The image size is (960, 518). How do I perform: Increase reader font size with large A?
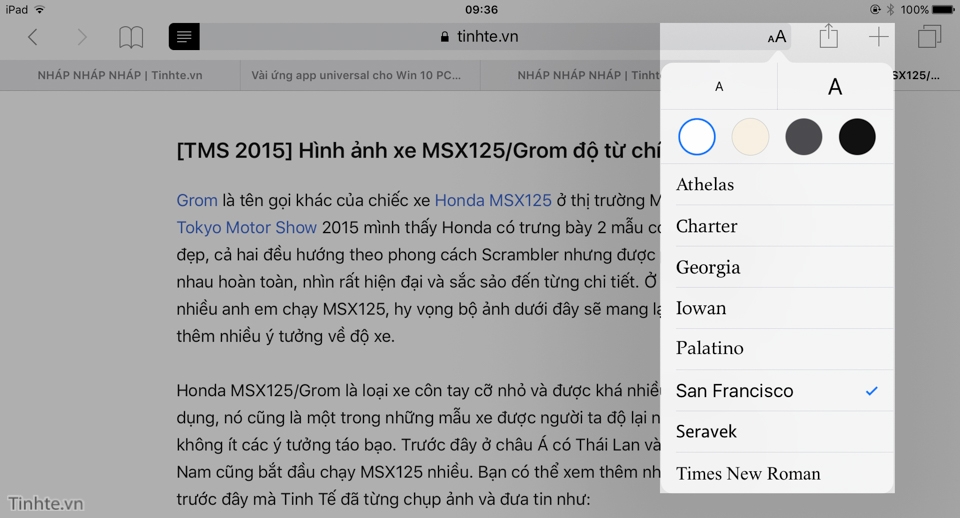point(835,86)
